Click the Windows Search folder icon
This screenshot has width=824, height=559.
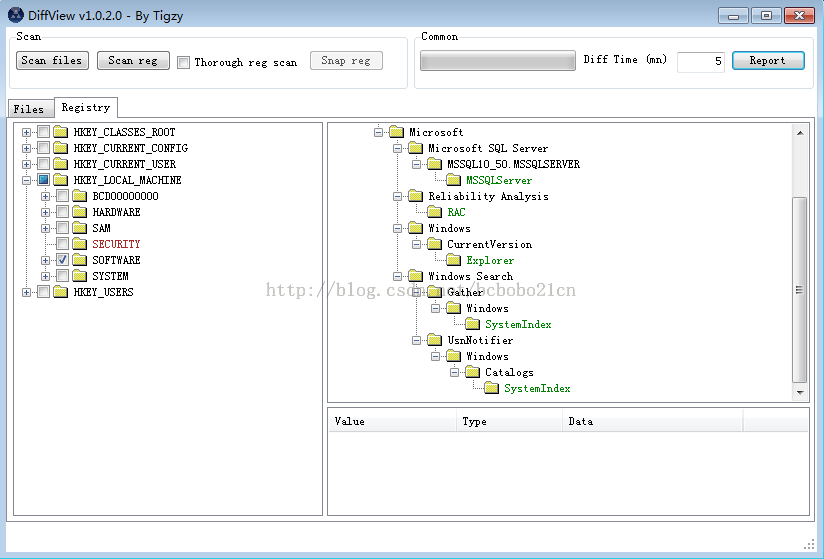coord(415,276)
